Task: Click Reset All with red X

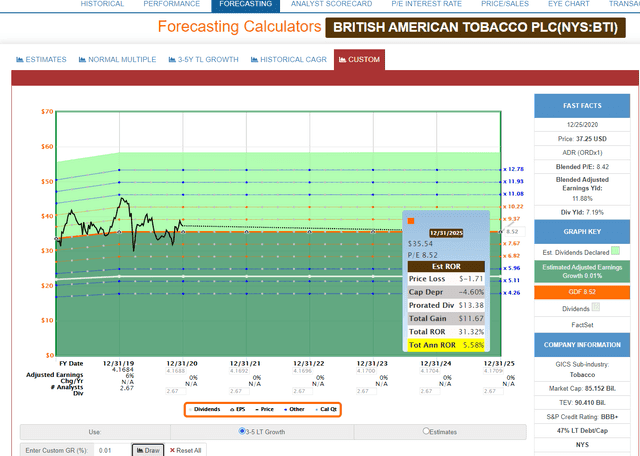Action: point(185,450)
